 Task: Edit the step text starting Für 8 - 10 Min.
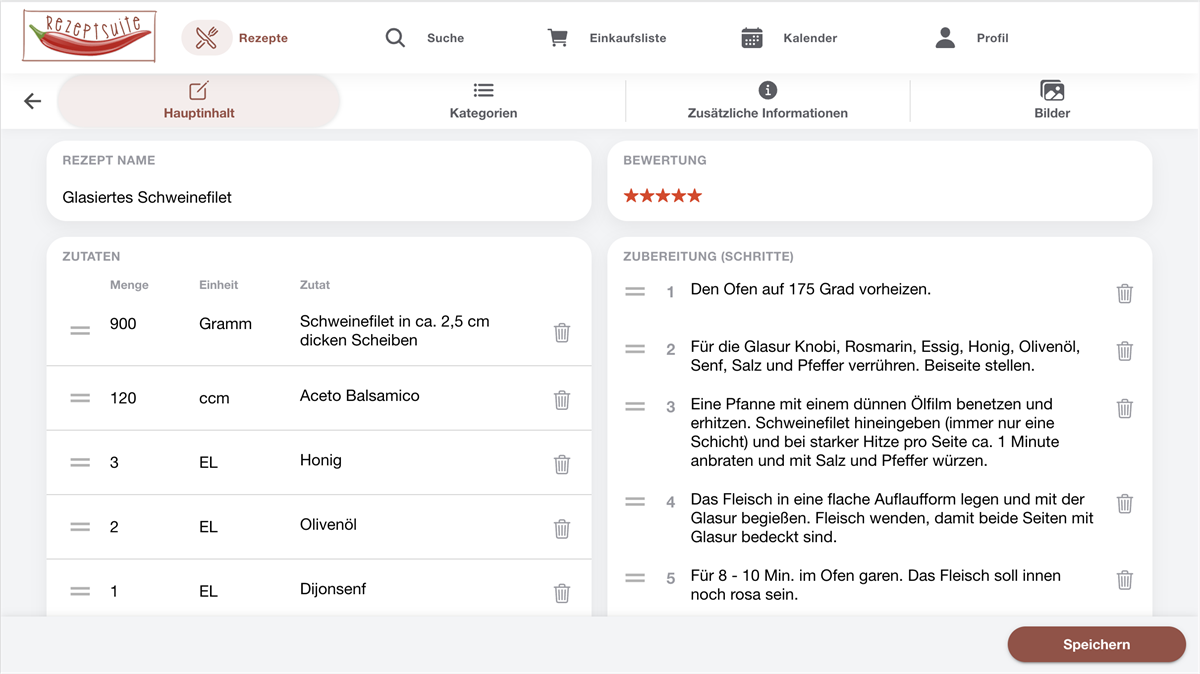pos(876,585)
